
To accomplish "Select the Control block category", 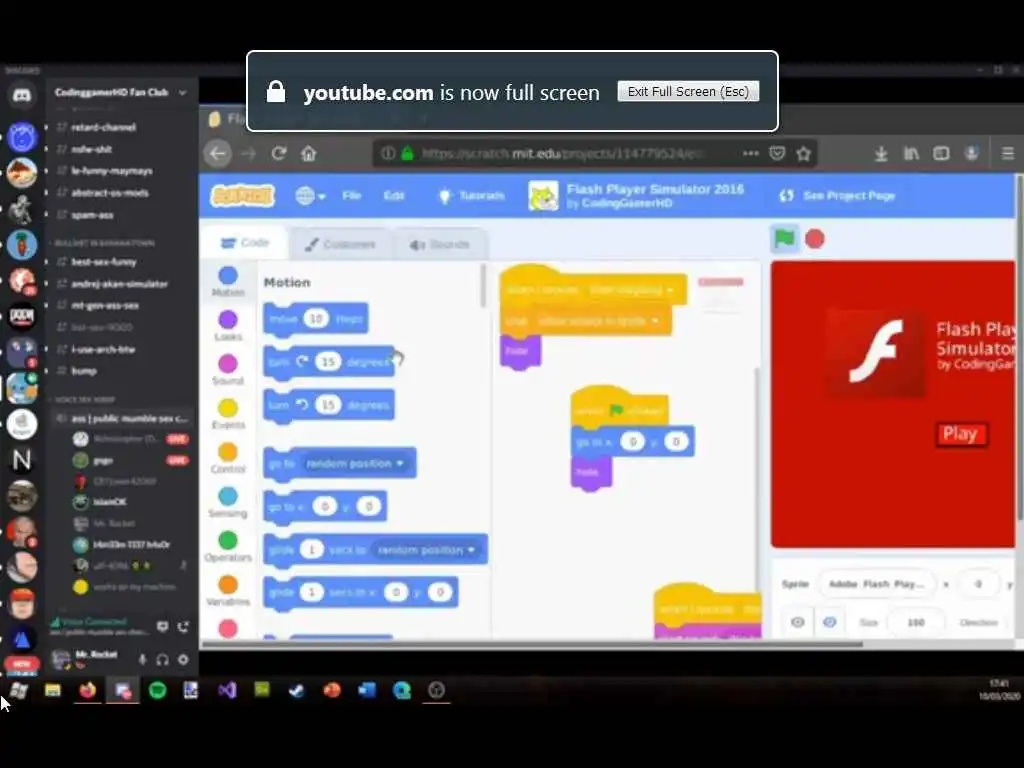I will coord(228,458).
